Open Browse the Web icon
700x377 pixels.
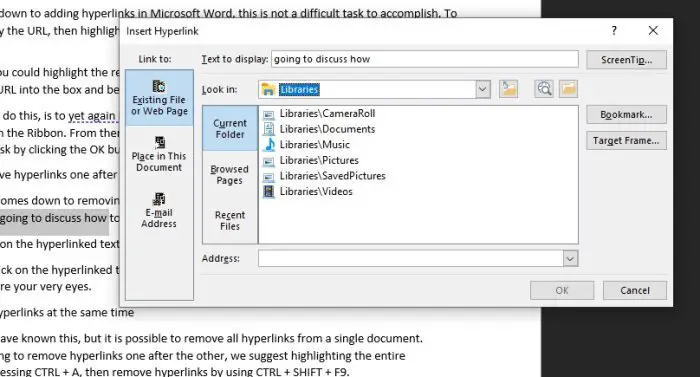(x=544, y=89)
